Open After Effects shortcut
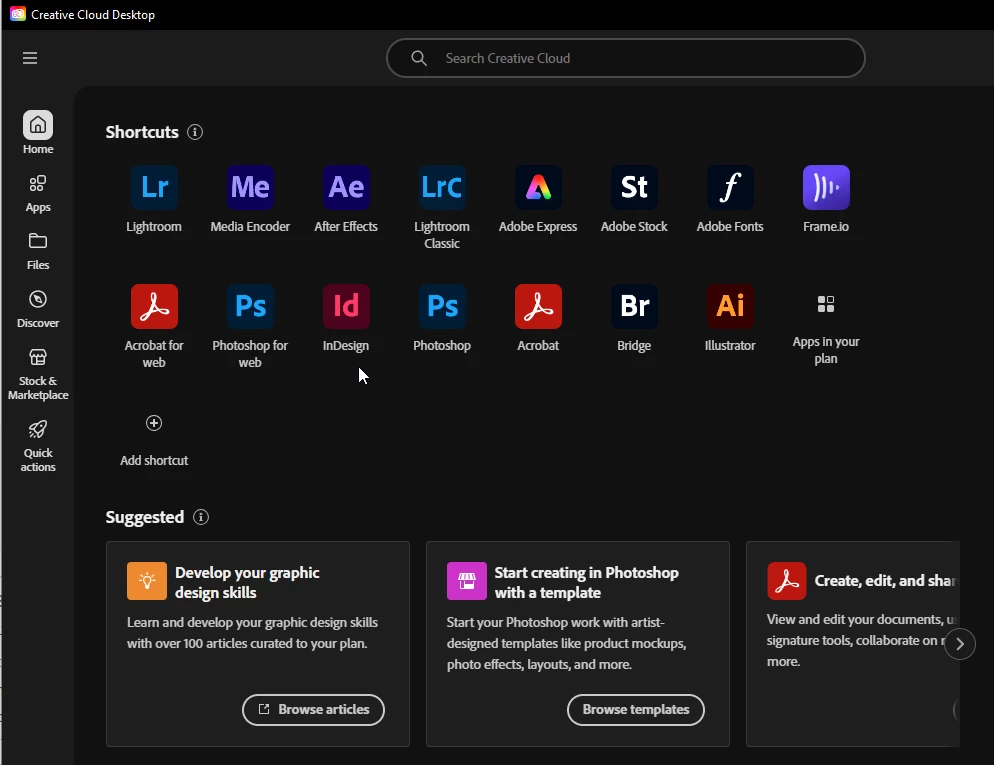The image size is (994, 765). (x=346, y=188)
